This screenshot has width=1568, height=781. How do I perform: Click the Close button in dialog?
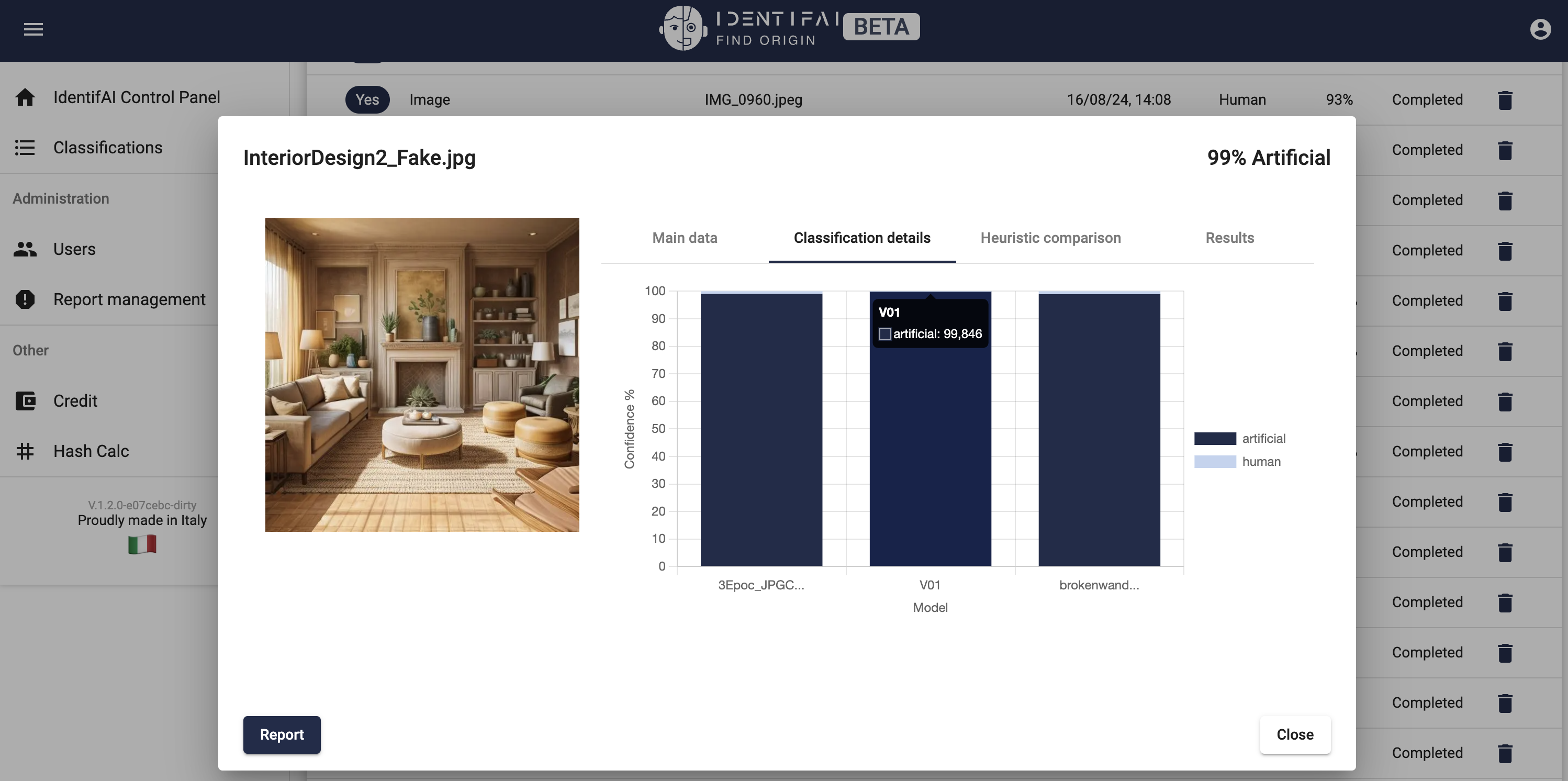point(1294,734)
